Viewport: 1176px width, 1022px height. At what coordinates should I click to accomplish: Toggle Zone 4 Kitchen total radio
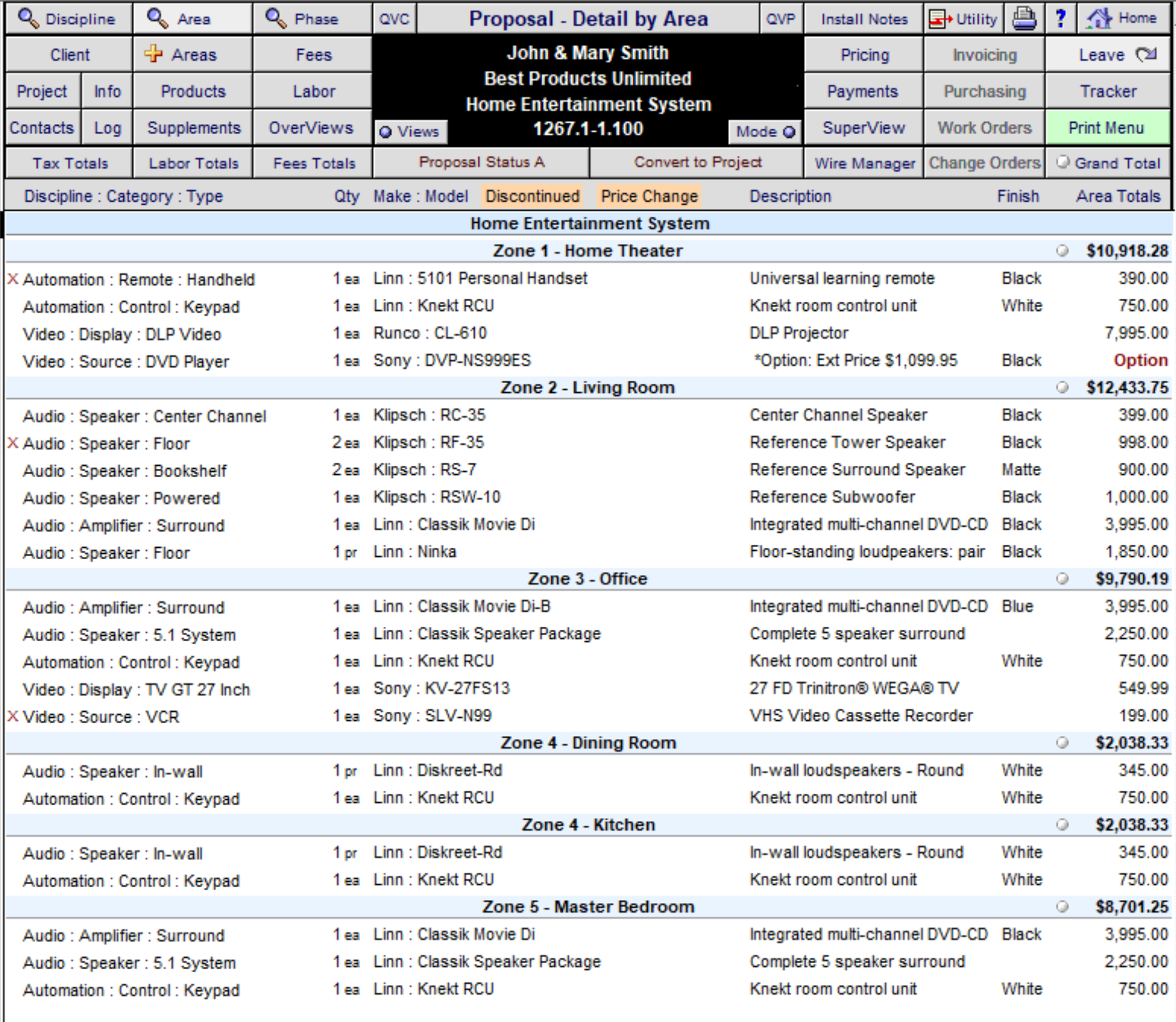tap(1062, 824)
